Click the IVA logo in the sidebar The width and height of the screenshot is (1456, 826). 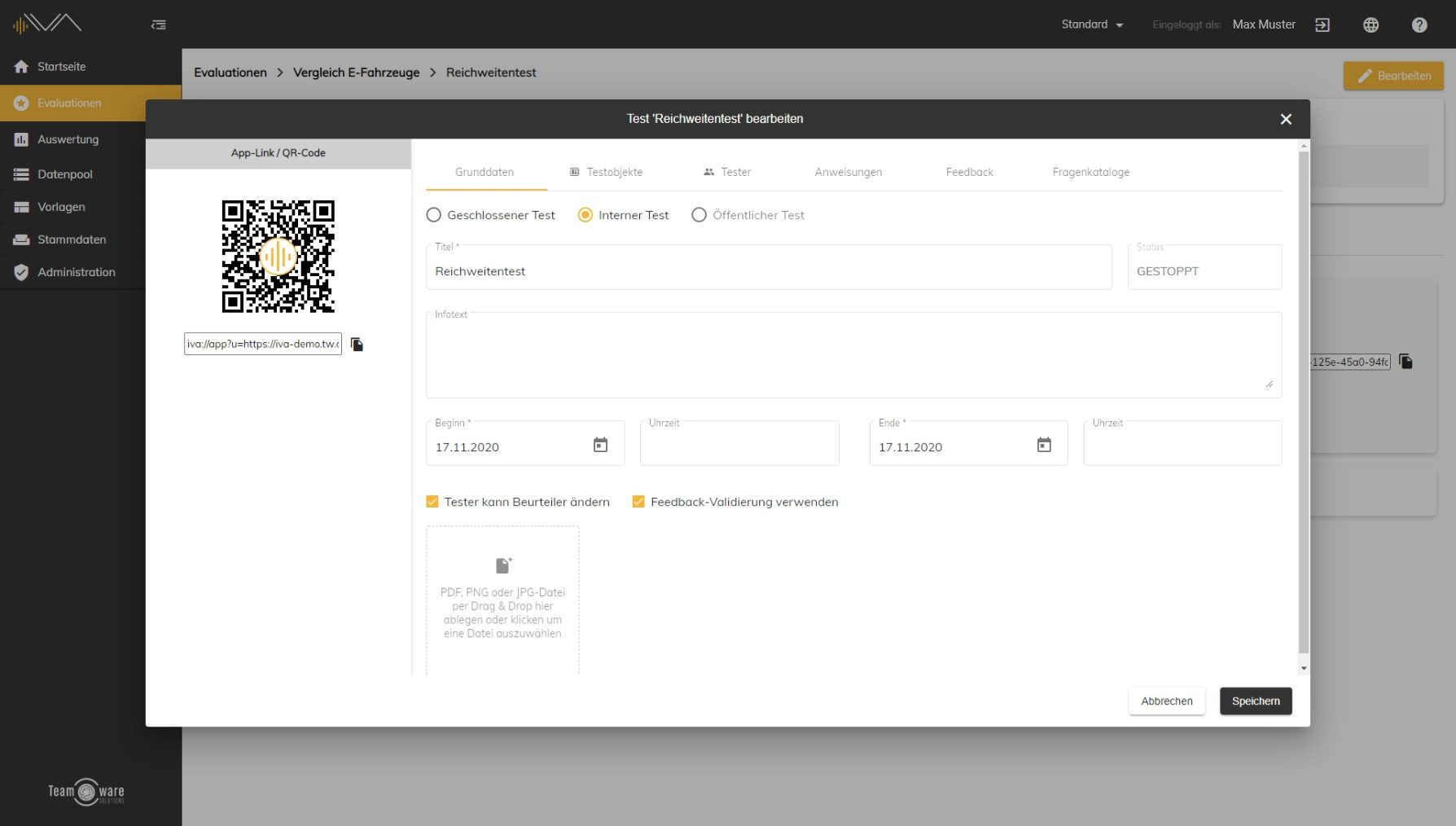click(x=47, y=24)
